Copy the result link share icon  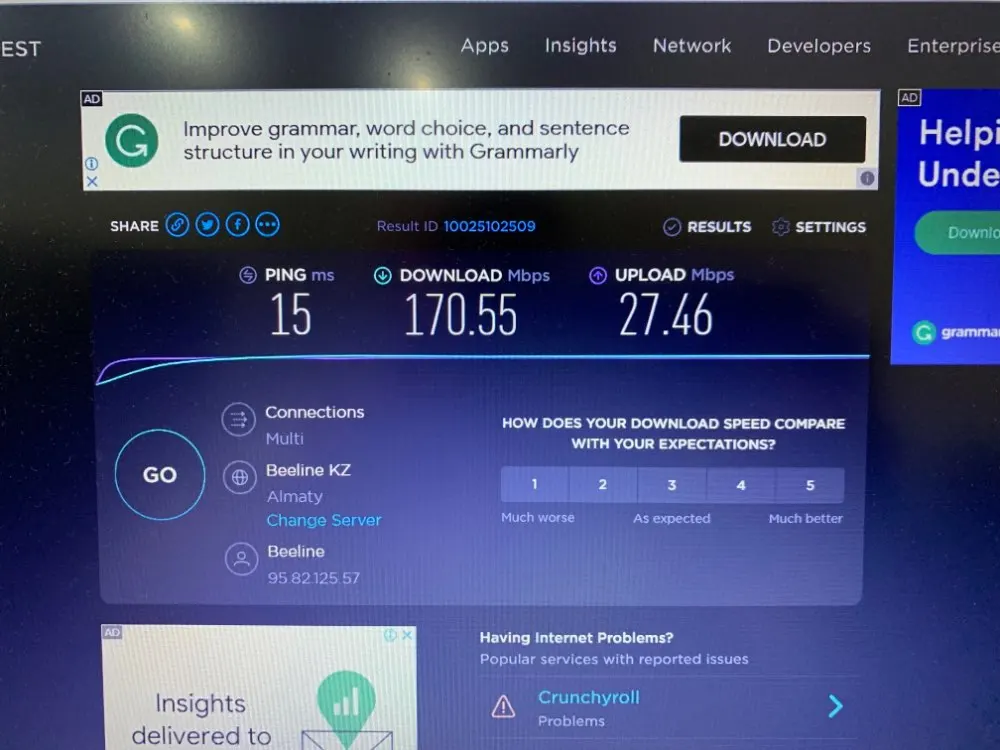[177, 225]
